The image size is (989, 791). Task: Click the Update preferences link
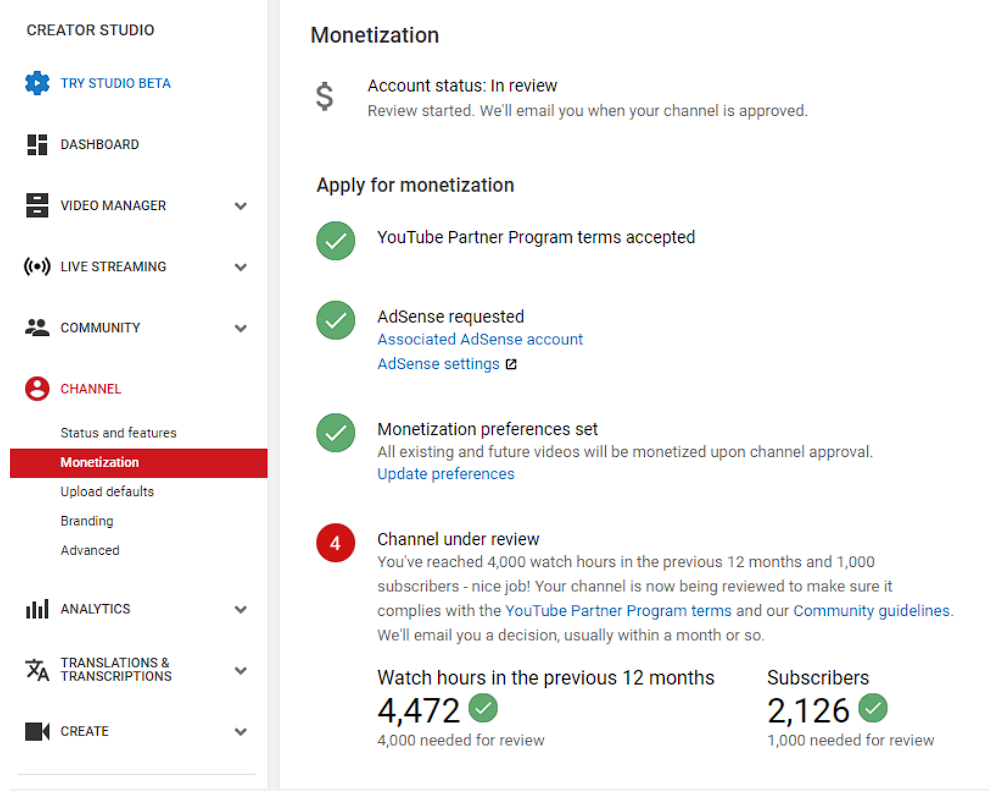point(446,473)
